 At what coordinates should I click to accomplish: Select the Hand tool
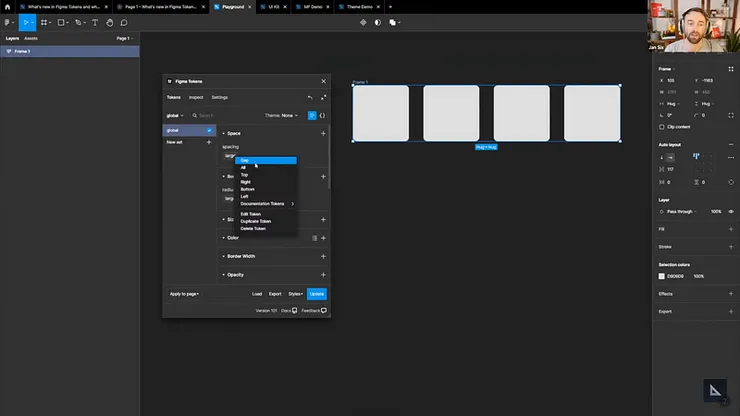coord(109,22)
